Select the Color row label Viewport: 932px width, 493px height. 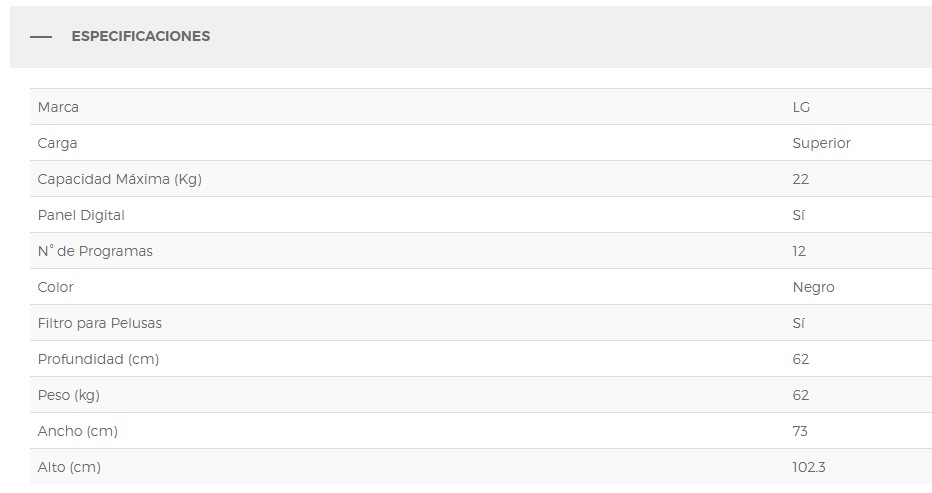coord(56,287)
